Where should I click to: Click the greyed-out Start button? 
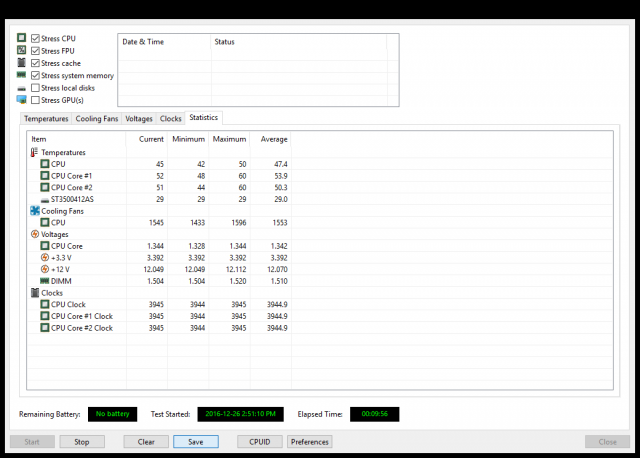pos(32,442)
